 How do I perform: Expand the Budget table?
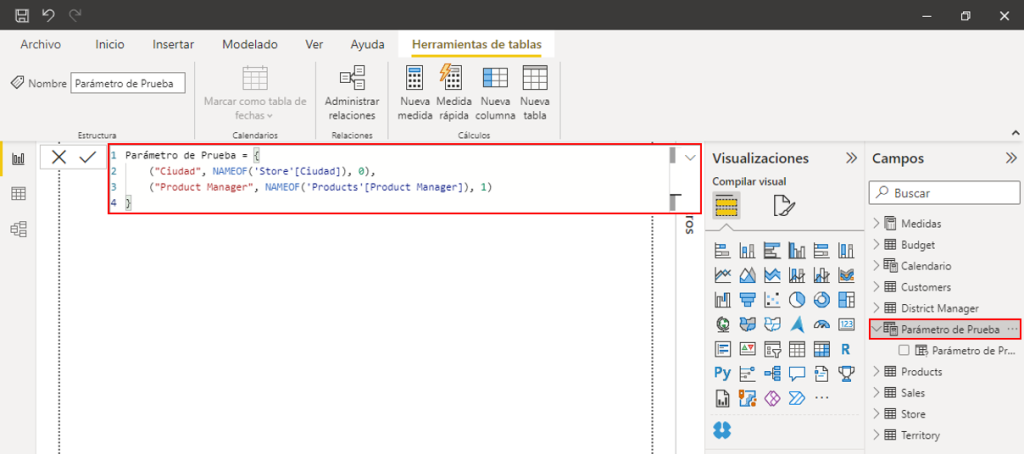pyautogui.click(x=876, y=245)
